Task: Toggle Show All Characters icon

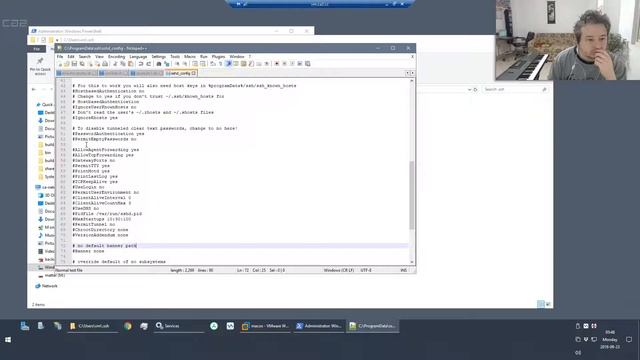Action: 220,64
